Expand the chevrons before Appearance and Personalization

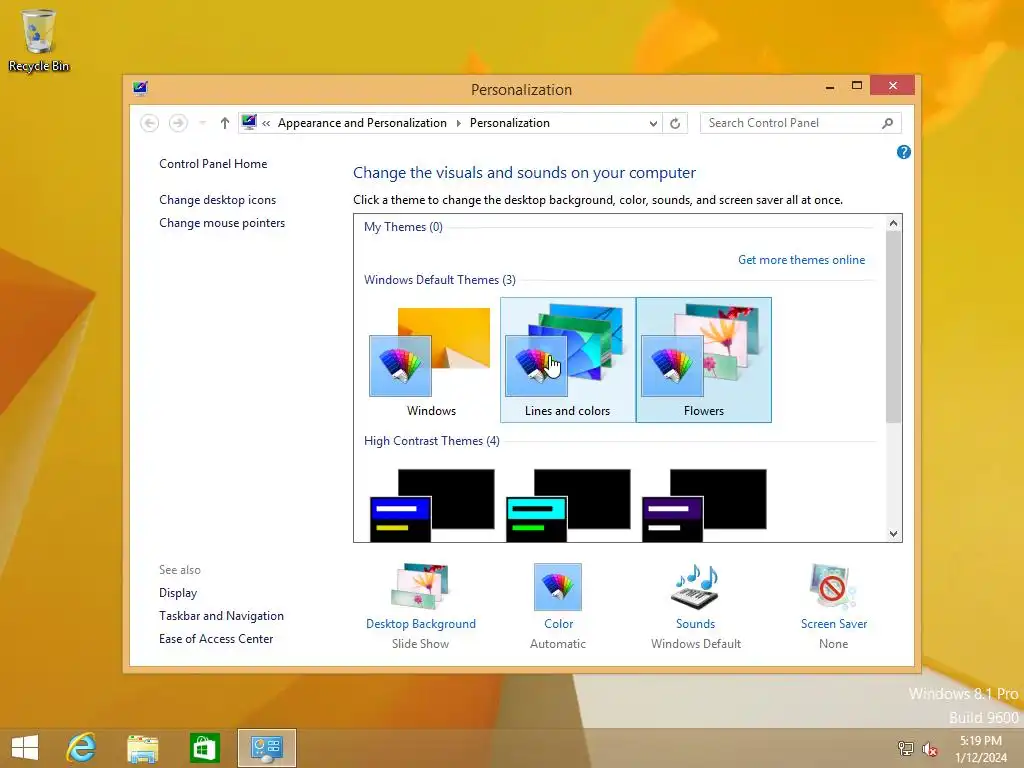266,123
